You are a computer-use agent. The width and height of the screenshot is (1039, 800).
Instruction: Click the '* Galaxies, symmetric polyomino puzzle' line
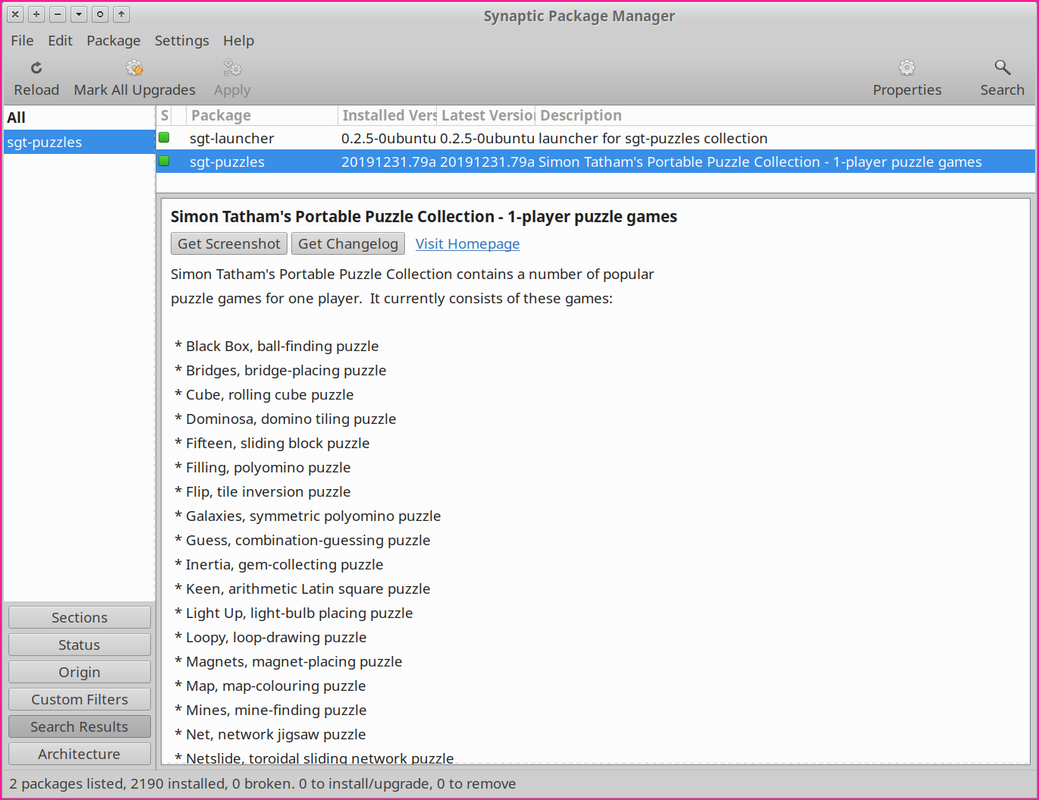[307, 516]
